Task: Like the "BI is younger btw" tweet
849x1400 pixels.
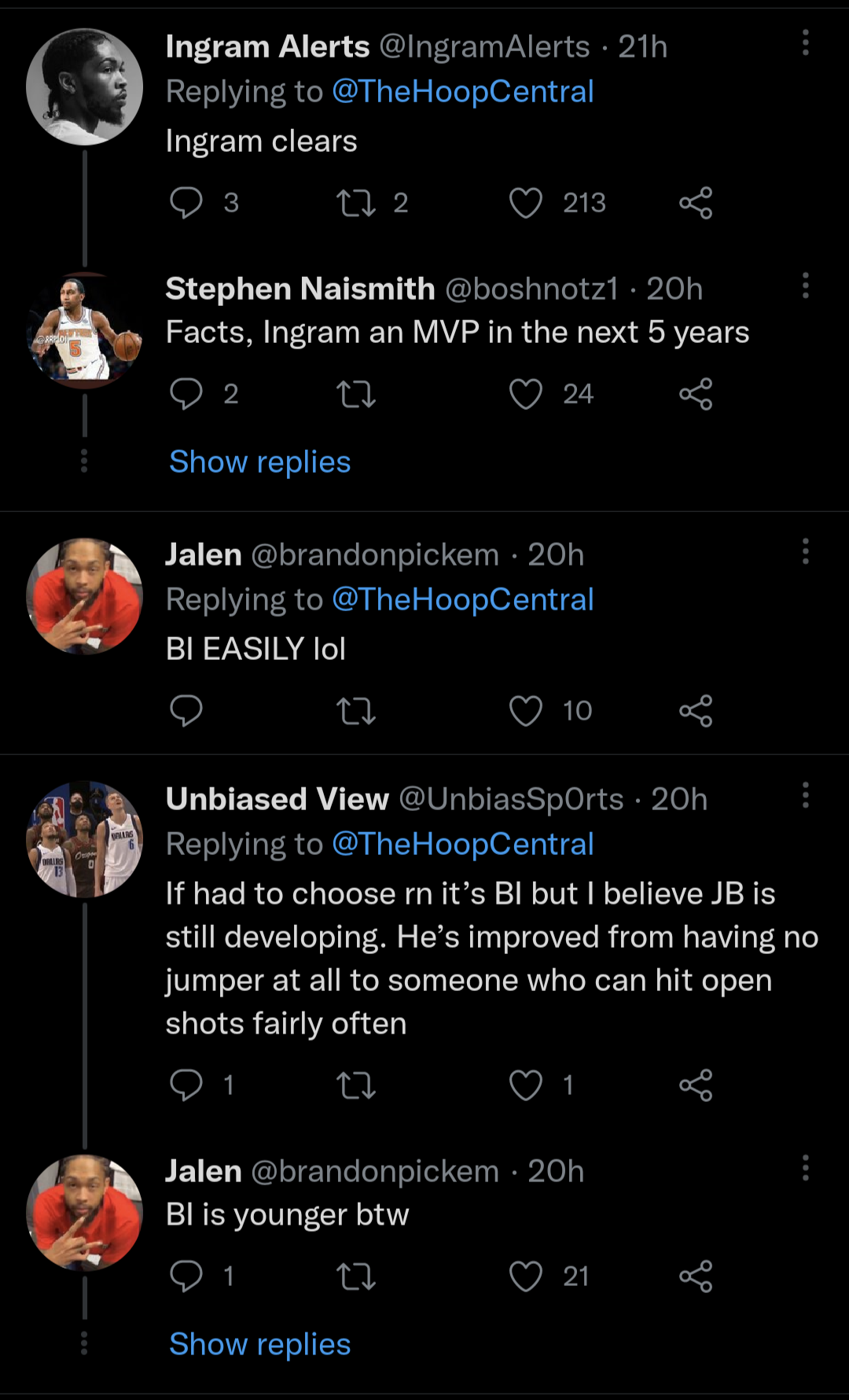Action: click(x=526, y=1277)
